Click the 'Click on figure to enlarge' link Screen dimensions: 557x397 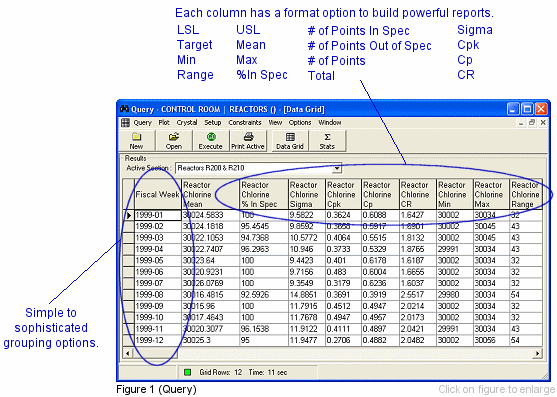[x=497, y=389]
